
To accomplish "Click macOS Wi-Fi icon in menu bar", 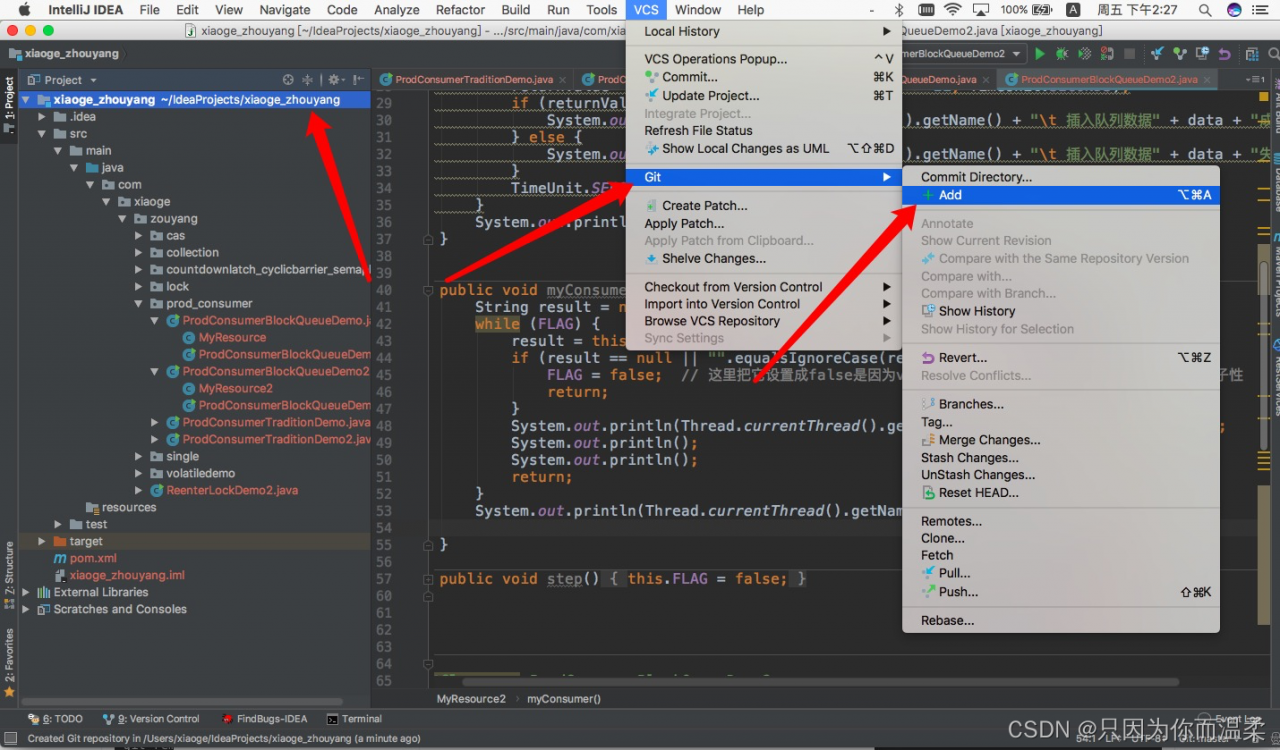I will click(952, 10).
